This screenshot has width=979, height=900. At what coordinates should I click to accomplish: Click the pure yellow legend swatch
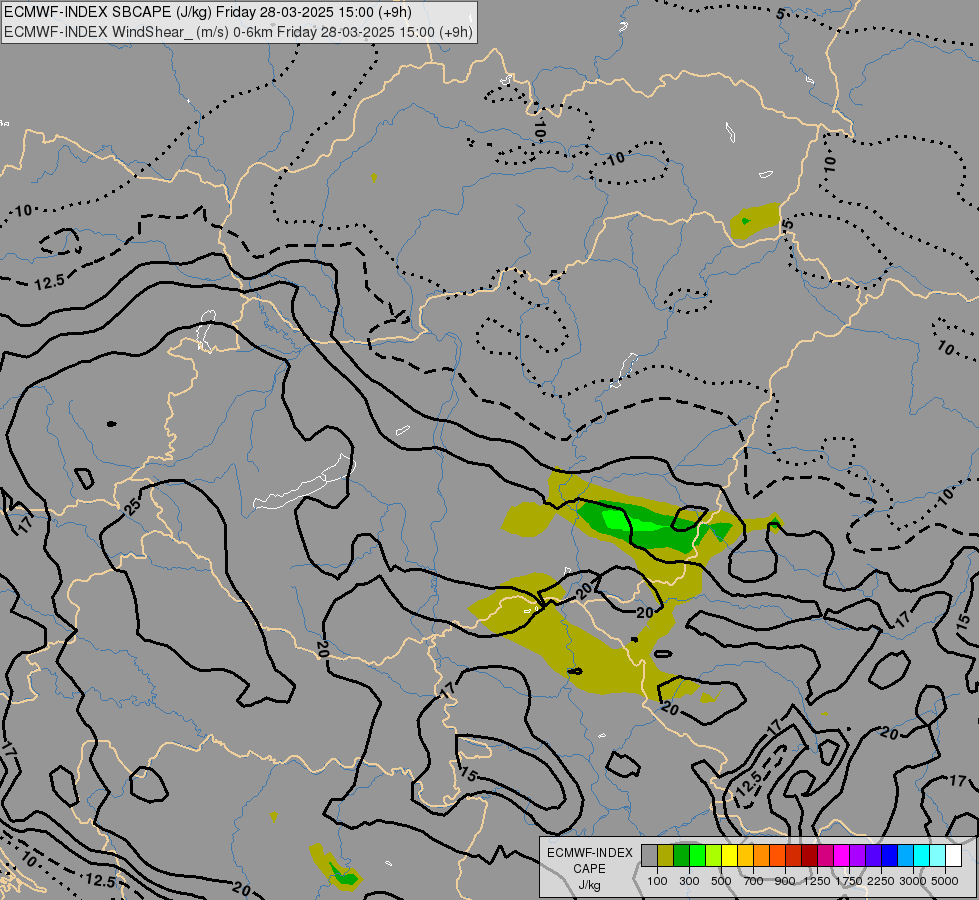click(x=729, y=856)
